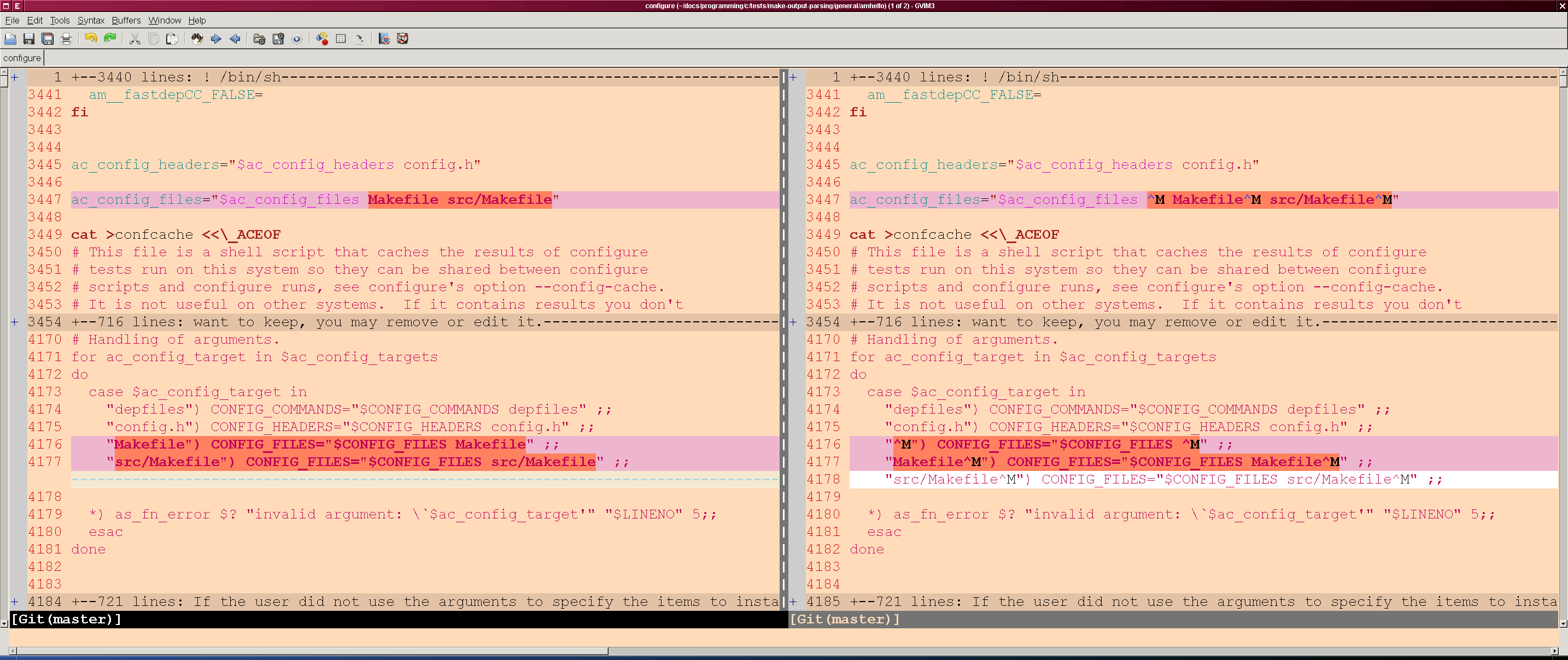
Task: Select the configure buffer tab
Action: pyautogui.click(x=22, y=58)
